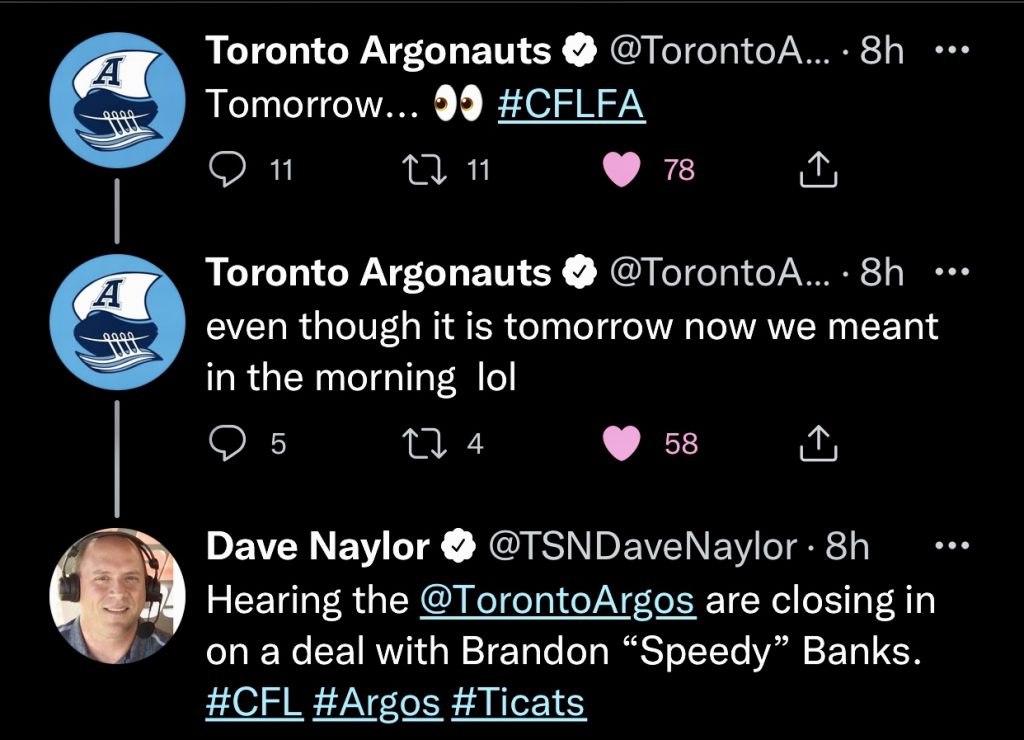Open the #CFL hashtag link
1024x740 pixels.
253,702
